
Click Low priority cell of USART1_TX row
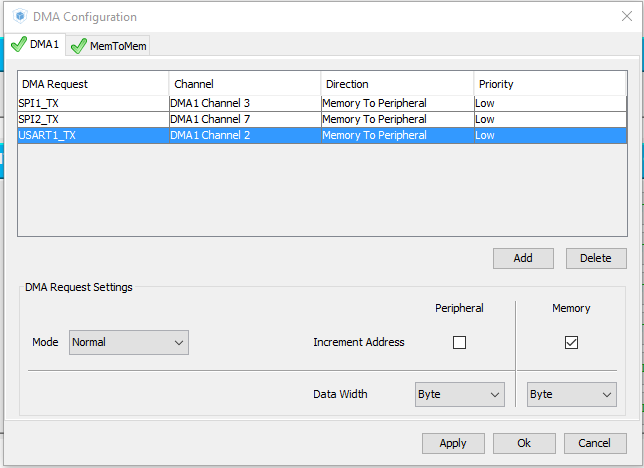tap(550, 135)
